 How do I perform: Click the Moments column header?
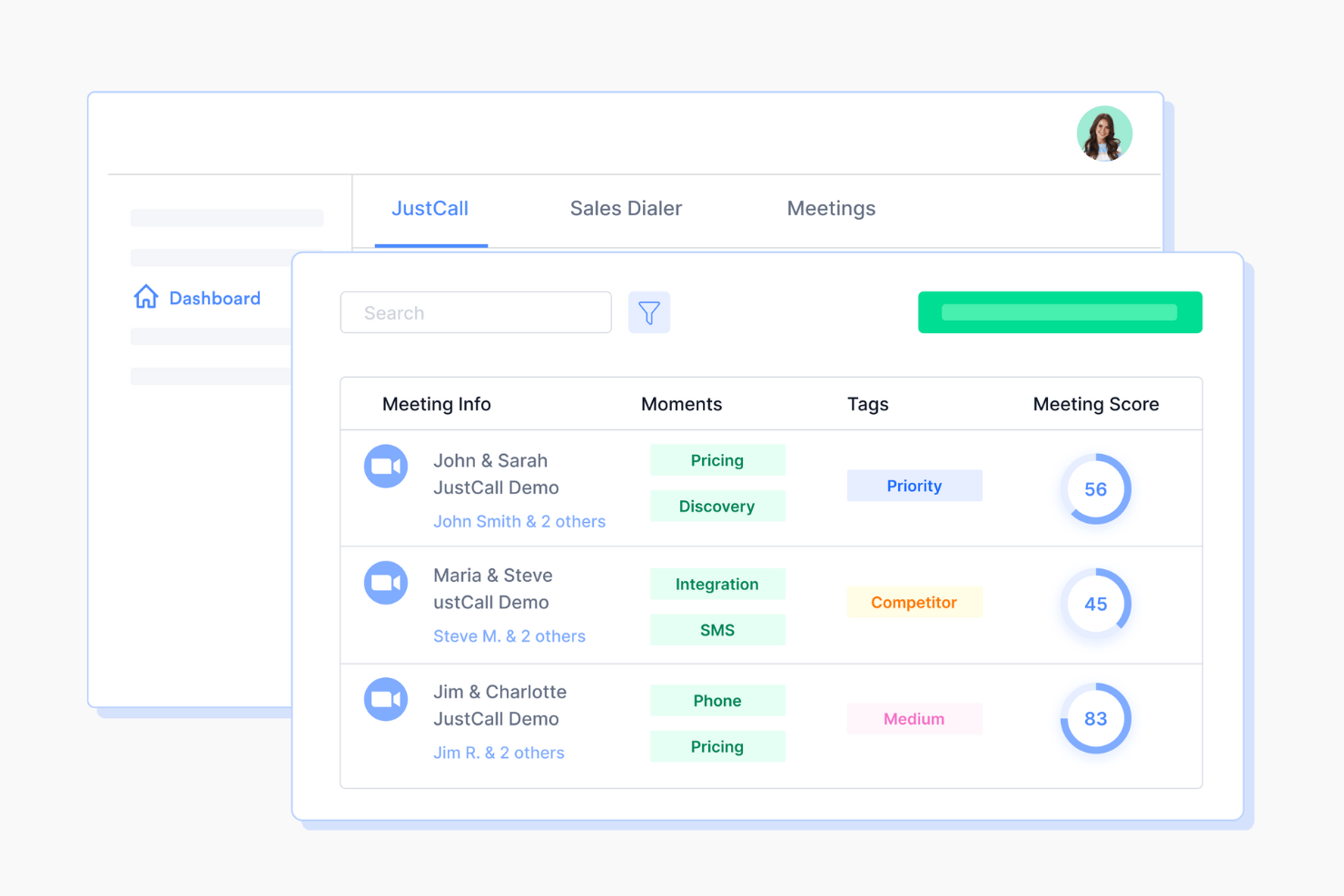coord(682,404)
